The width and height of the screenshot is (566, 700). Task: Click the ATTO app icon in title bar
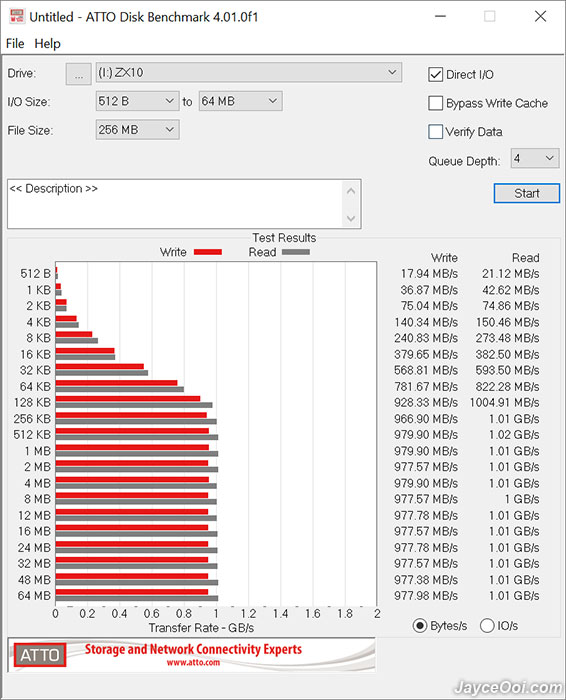17,17
